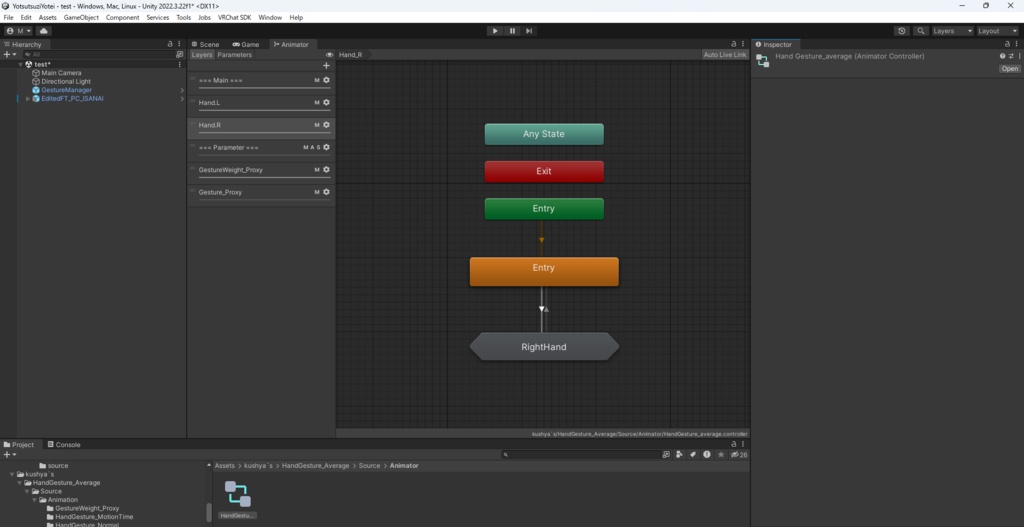Add a new animator layer with plus

(327, 65)
